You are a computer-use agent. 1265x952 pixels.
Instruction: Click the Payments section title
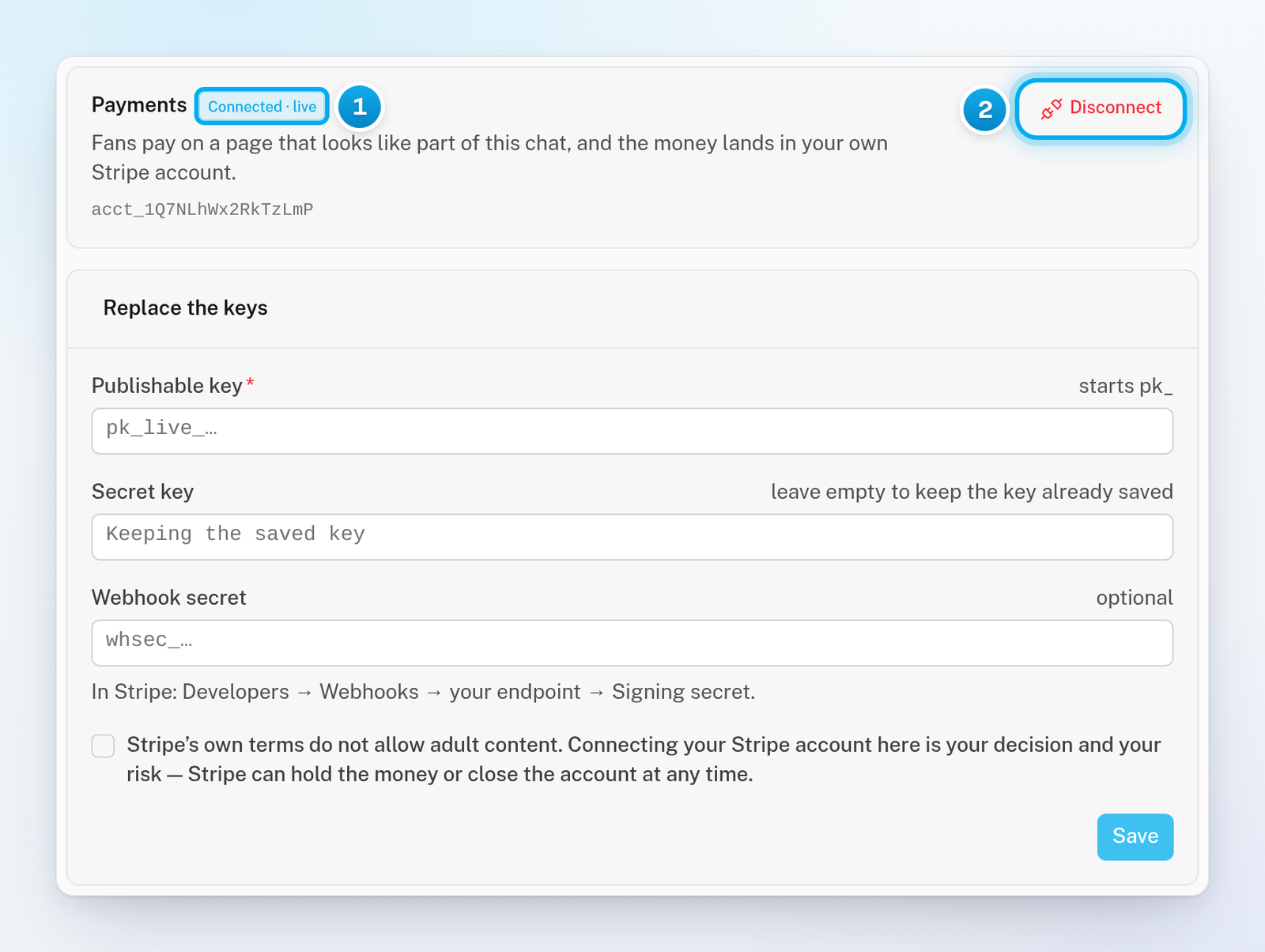coord(139,105)
